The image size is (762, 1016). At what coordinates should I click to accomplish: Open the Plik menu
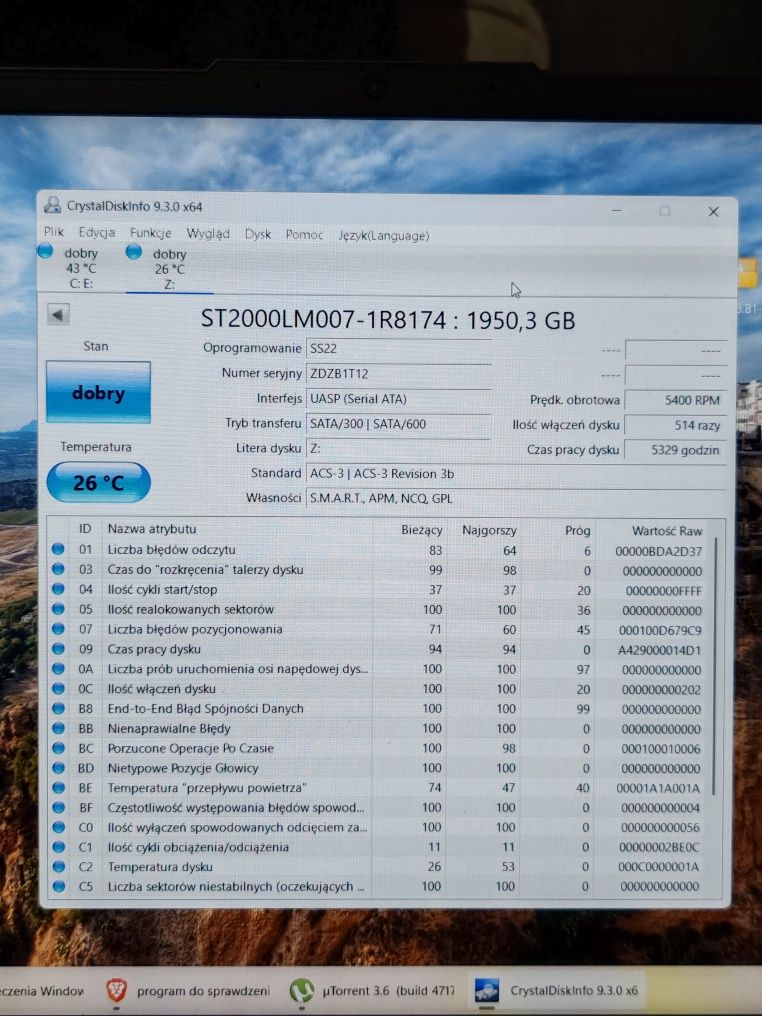point(54,232)
